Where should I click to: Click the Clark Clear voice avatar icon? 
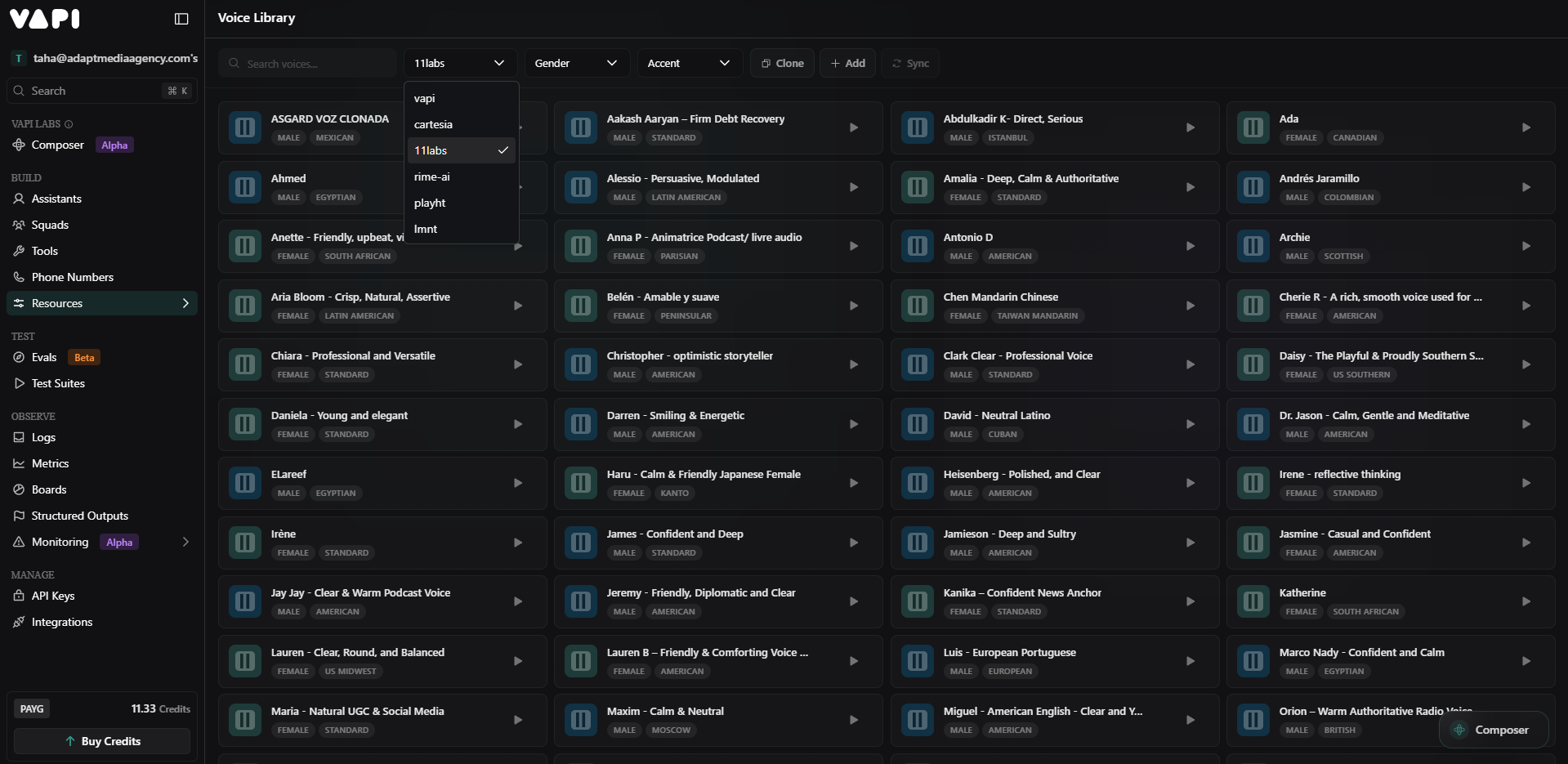point(918,364)
